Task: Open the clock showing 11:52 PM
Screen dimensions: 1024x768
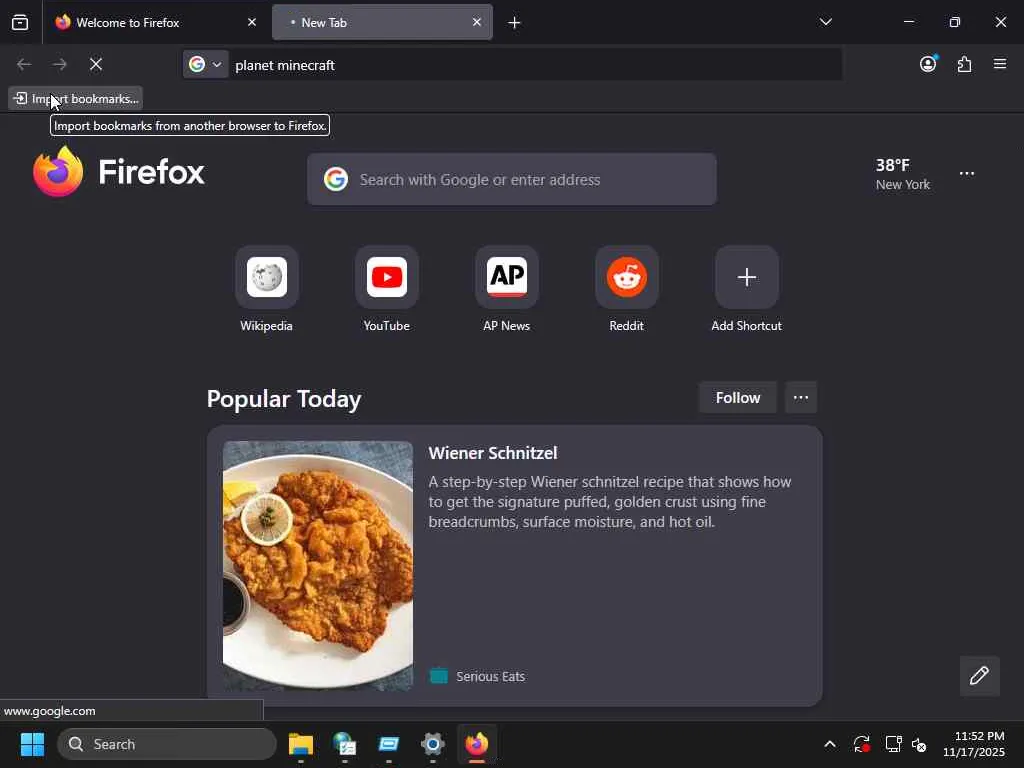Action: (x=974, y=744)
